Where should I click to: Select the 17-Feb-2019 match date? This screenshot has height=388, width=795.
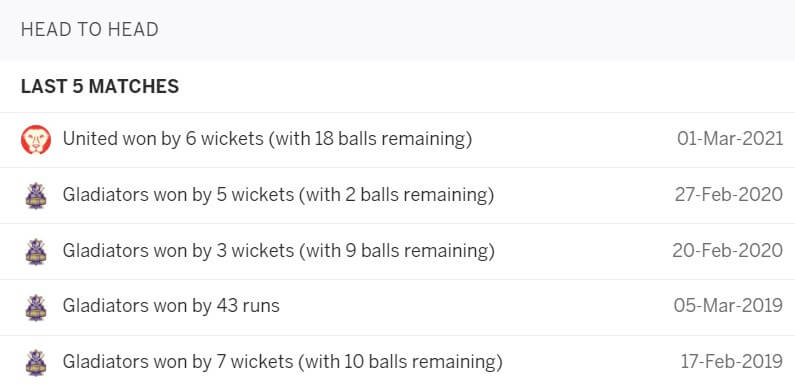pos(732,362)
